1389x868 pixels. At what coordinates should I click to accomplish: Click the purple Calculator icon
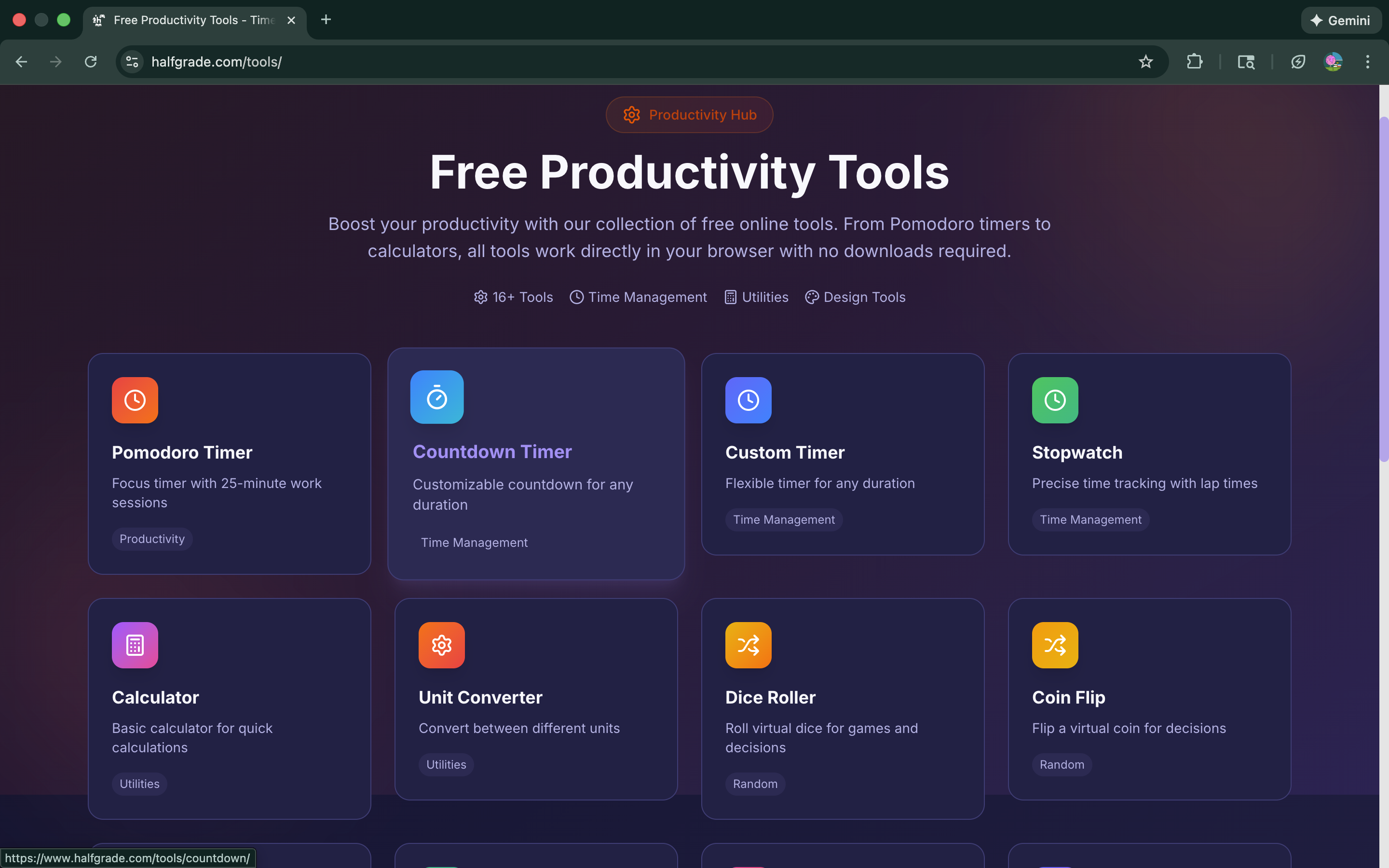point(135,645)
